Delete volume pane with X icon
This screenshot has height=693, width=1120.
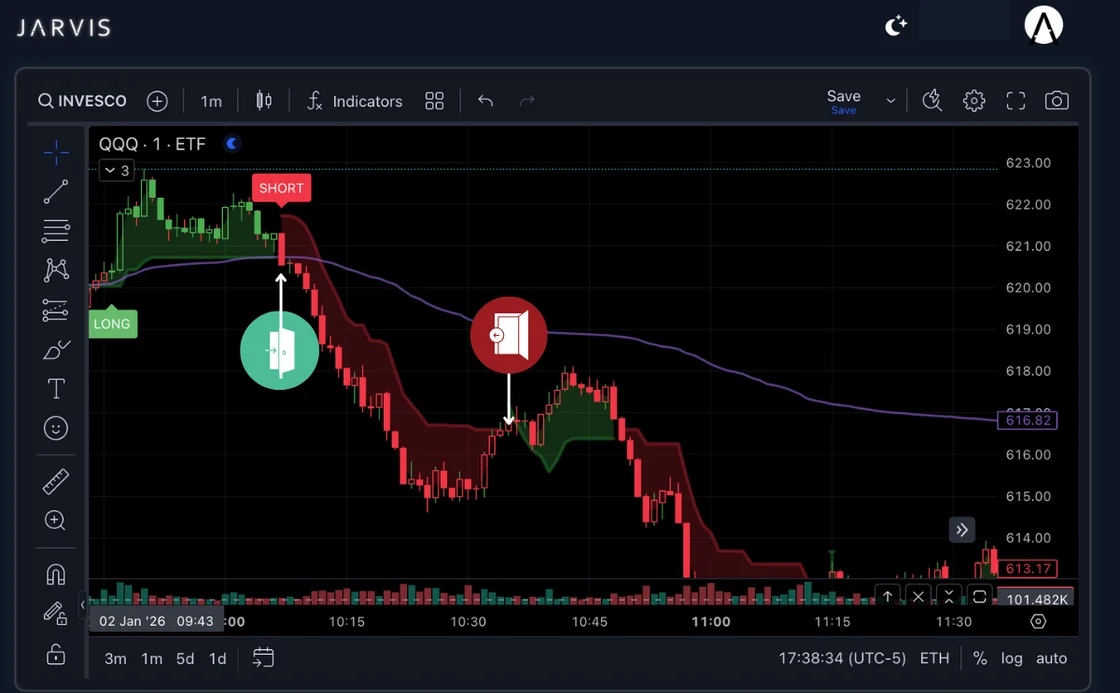pos(919,596)
